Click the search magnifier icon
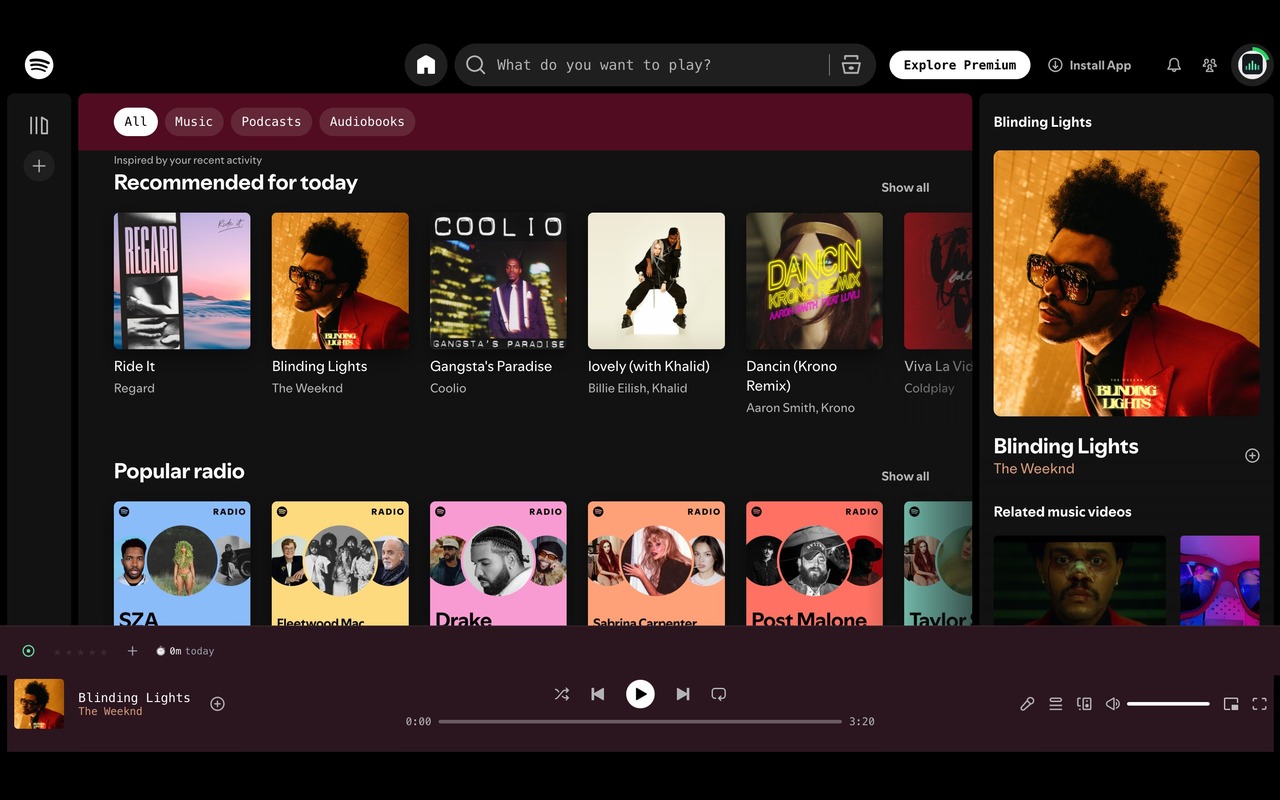This screenshot has width=1280, height=800. (476, 65)
